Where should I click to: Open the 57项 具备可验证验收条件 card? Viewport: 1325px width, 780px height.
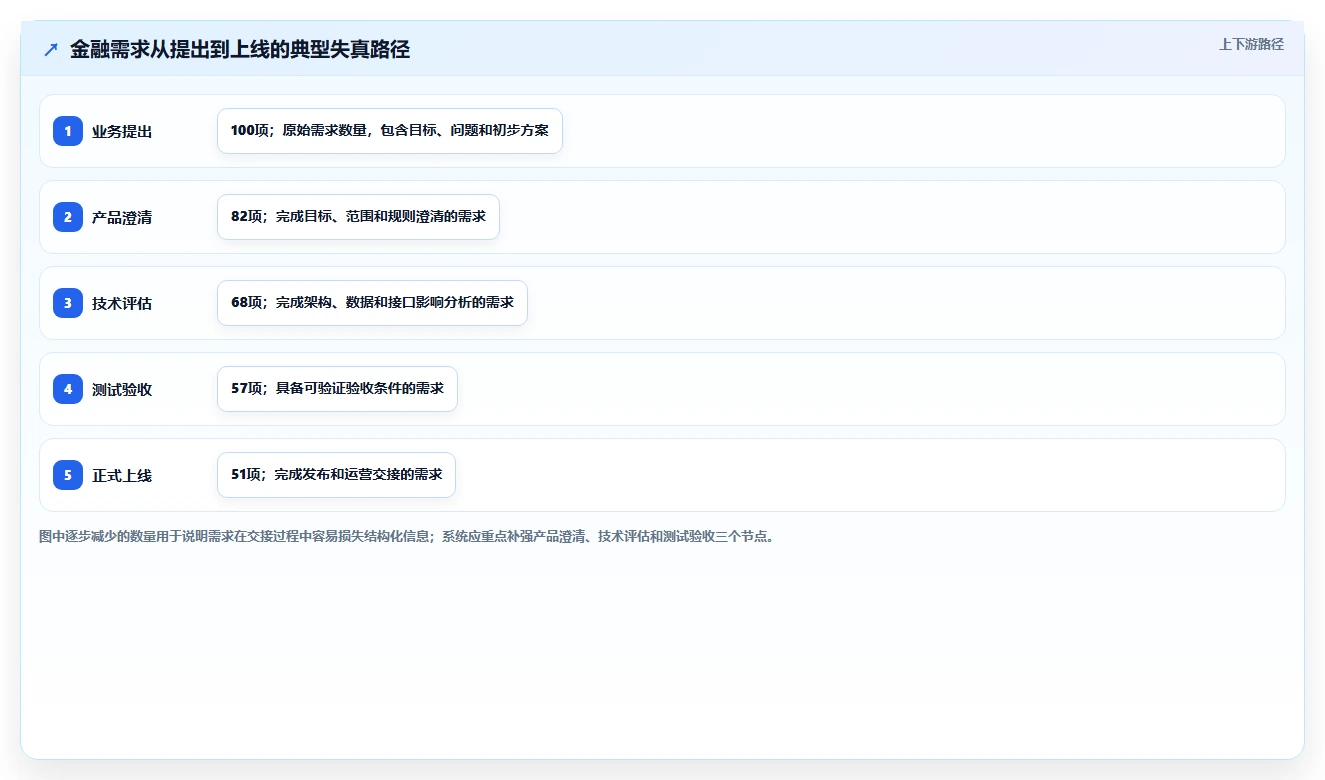point(337,389)
